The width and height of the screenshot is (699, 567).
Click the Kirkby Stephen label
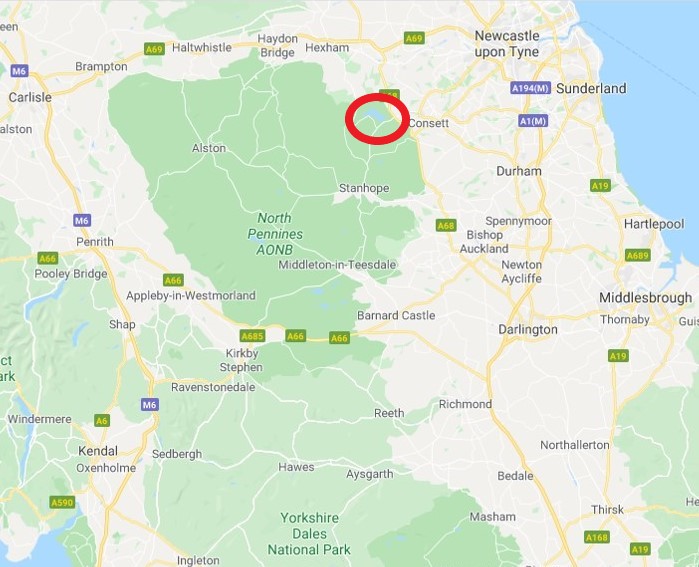click(x=241, y=360)
